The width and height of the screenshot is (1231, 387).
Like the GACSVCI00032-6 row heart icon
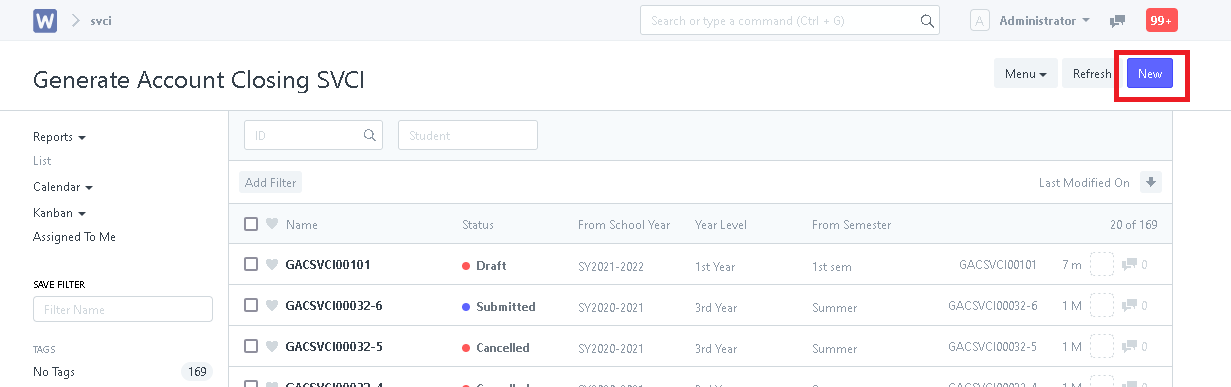271,306
